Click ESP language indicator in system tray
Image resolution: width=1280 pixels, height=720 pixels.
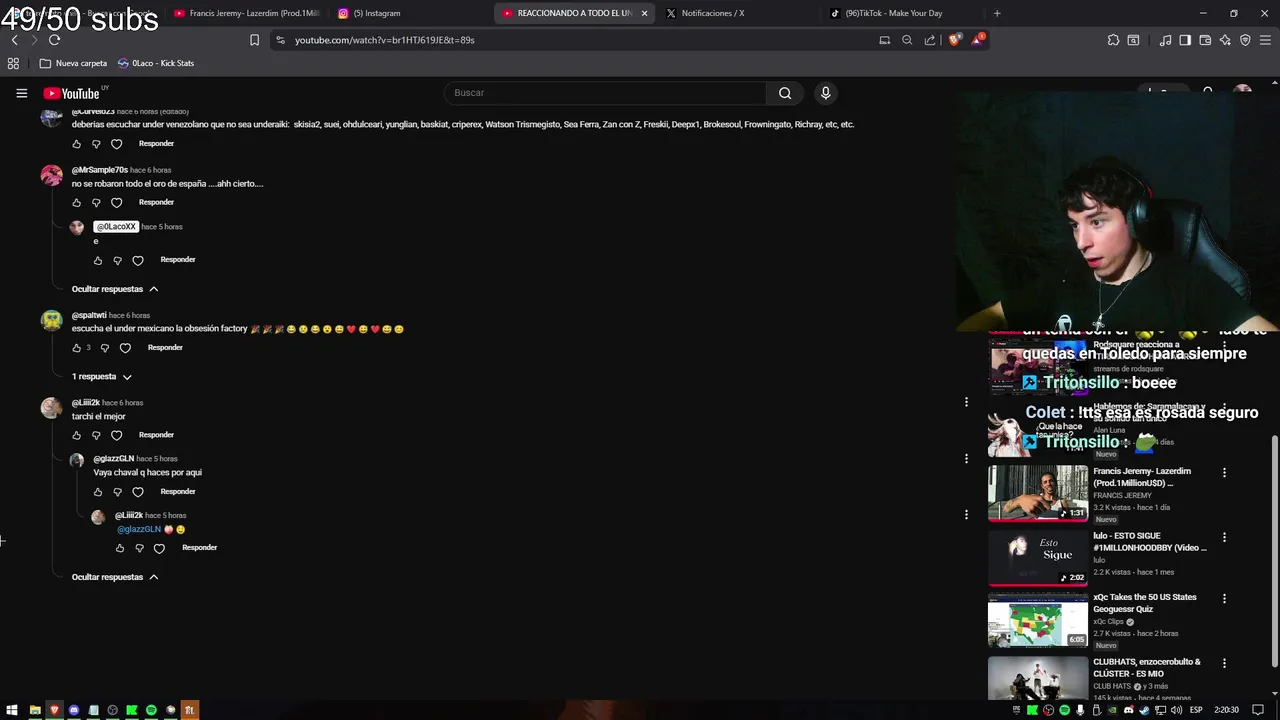pyautogui.click(x=1196, y=710)
